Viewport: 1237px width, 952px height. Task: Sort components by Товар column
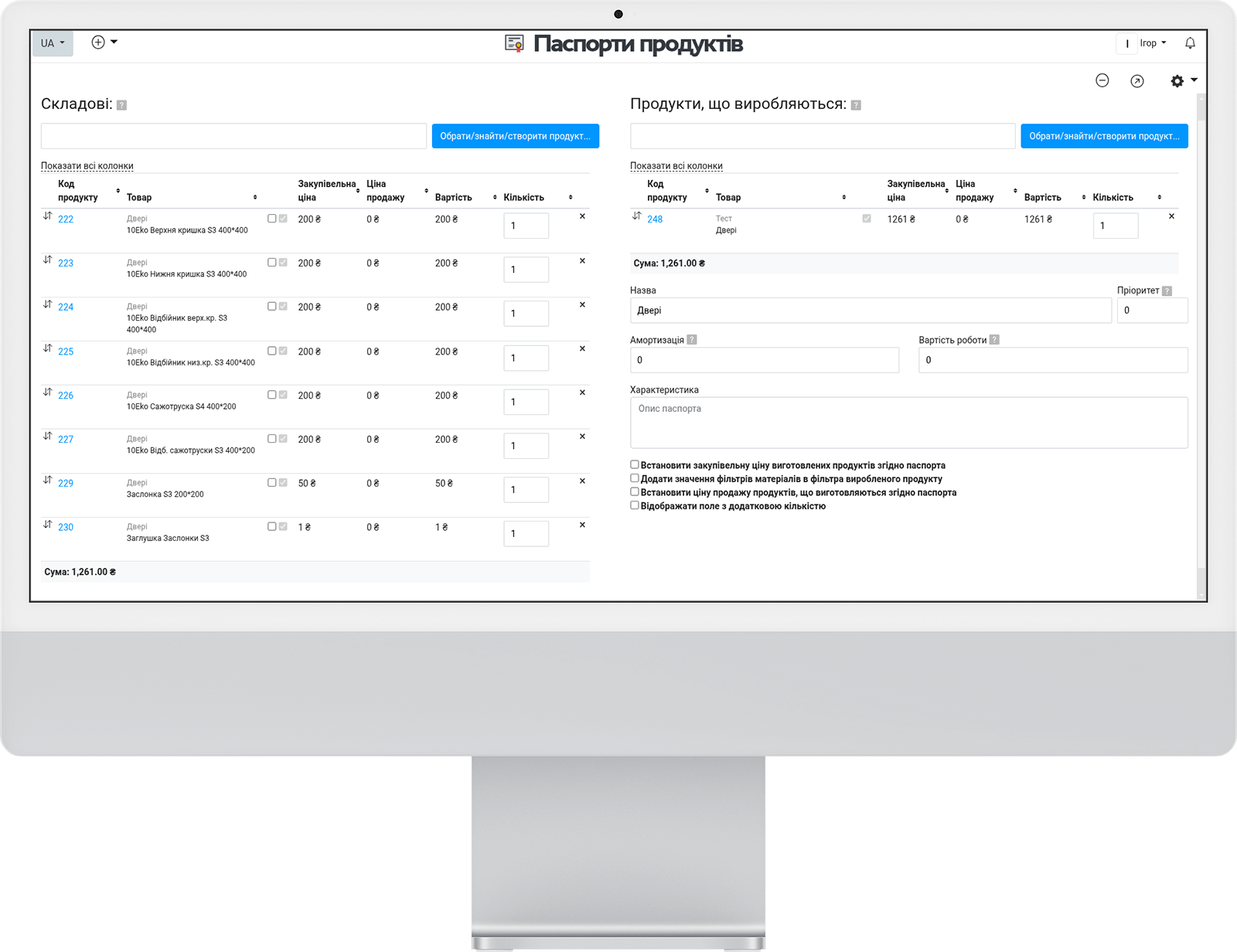click(x=255, y=198)
